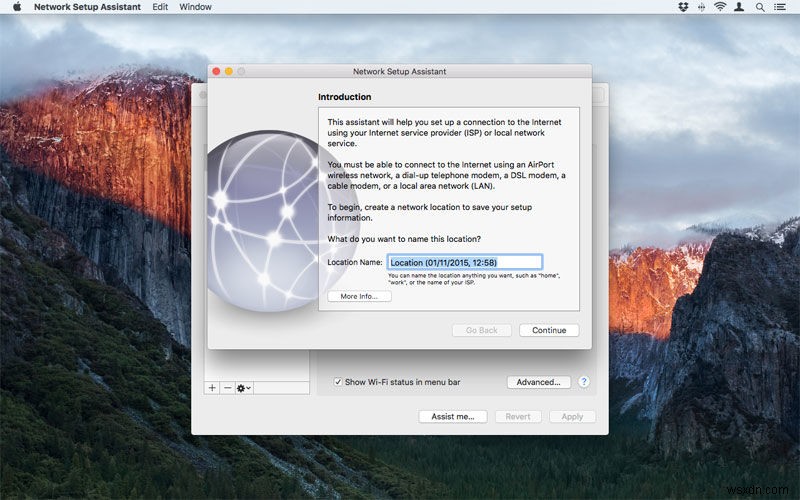Open the gear action menu
The image size is (800, 500).
click(244, 388)
